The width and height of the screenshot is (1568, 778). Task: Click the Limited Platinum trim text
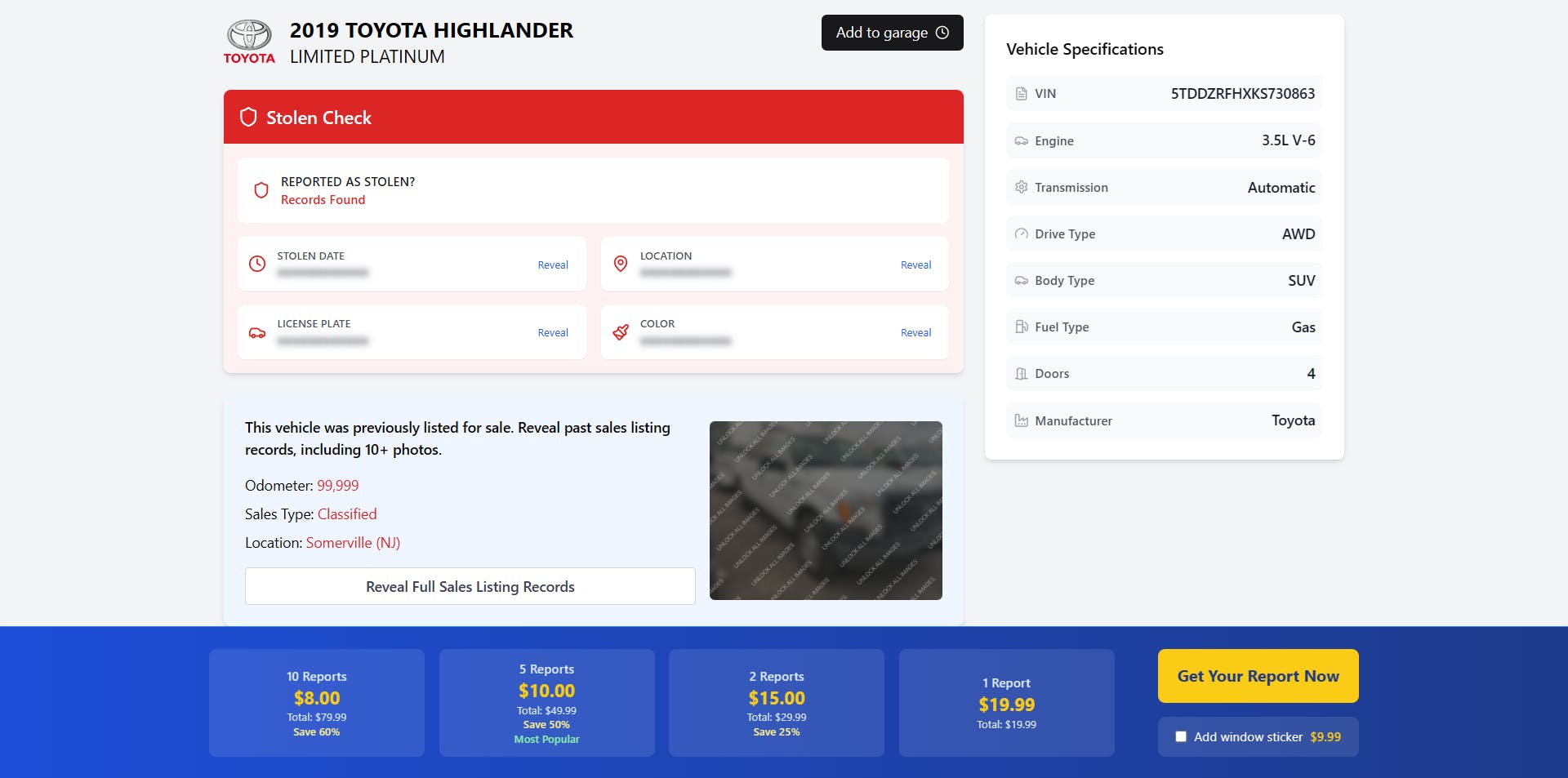click(x=367, y=56)
